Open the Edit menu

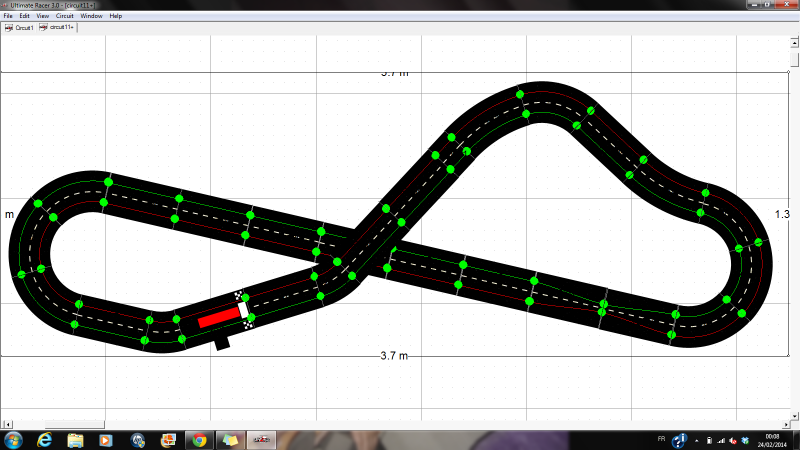(x=24, y=17)
